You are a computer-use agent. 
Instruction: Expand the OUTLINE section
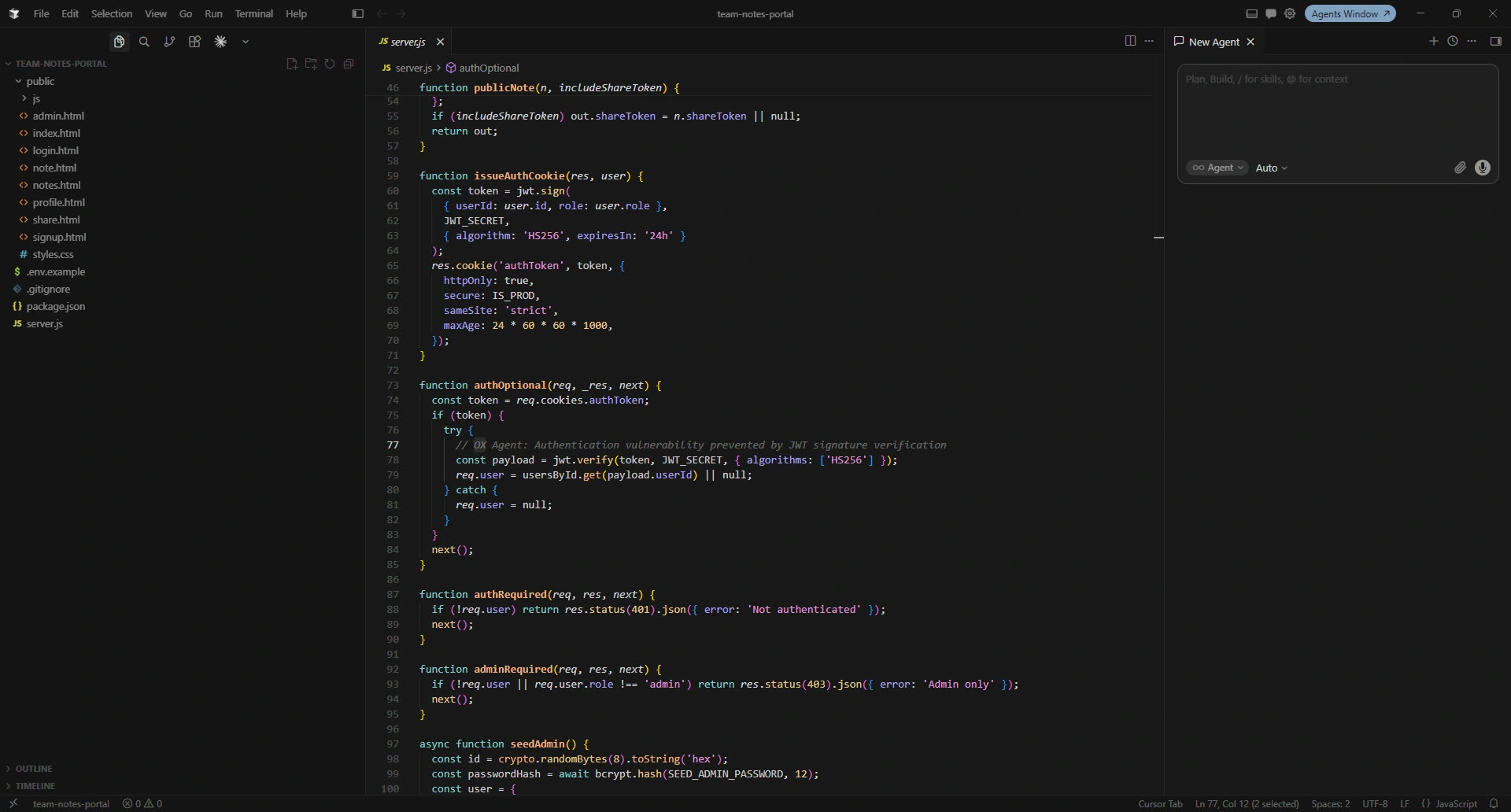34,769
